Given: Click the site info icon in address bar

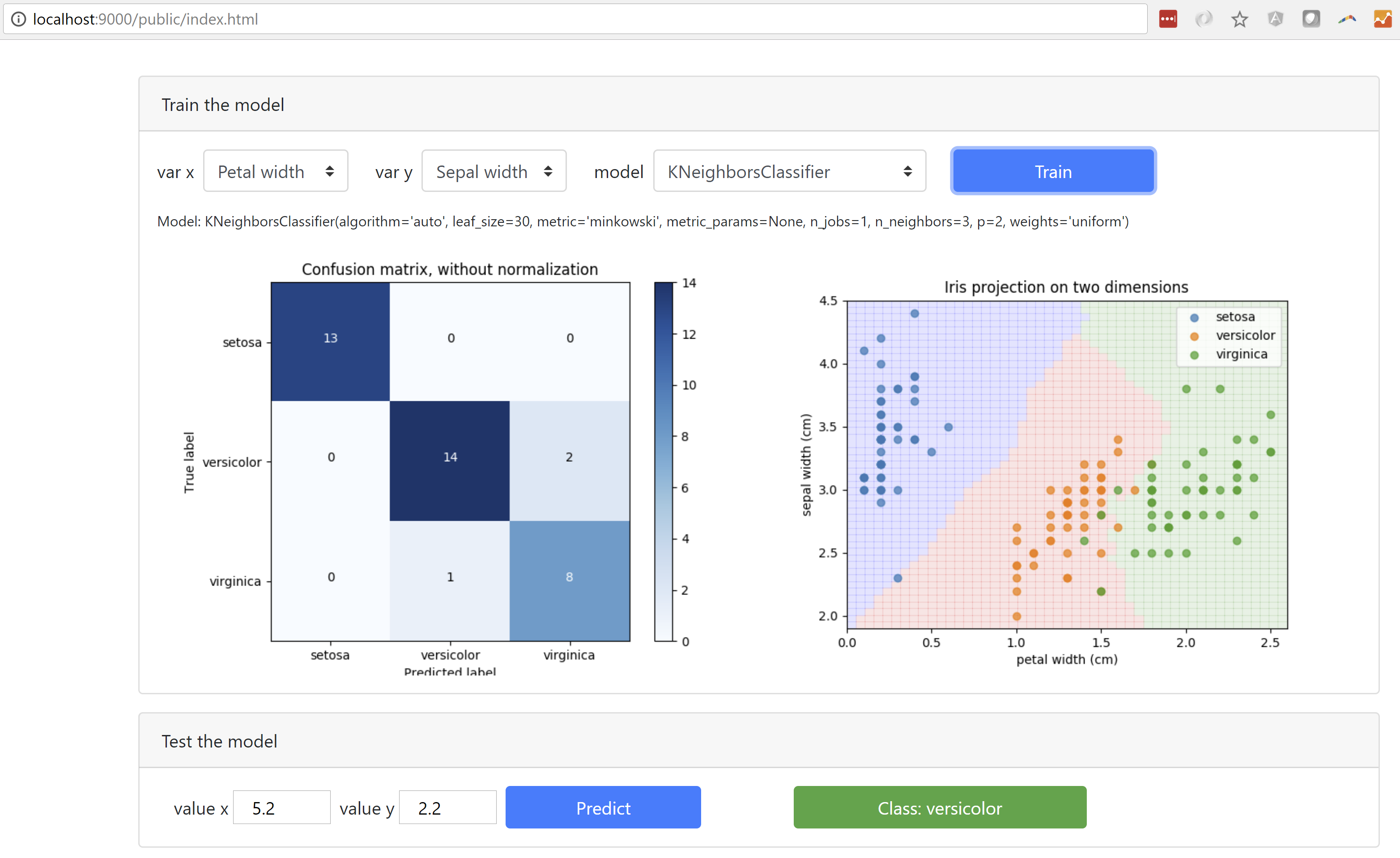Looking at the screenshot, I should (x=18, y=19).
